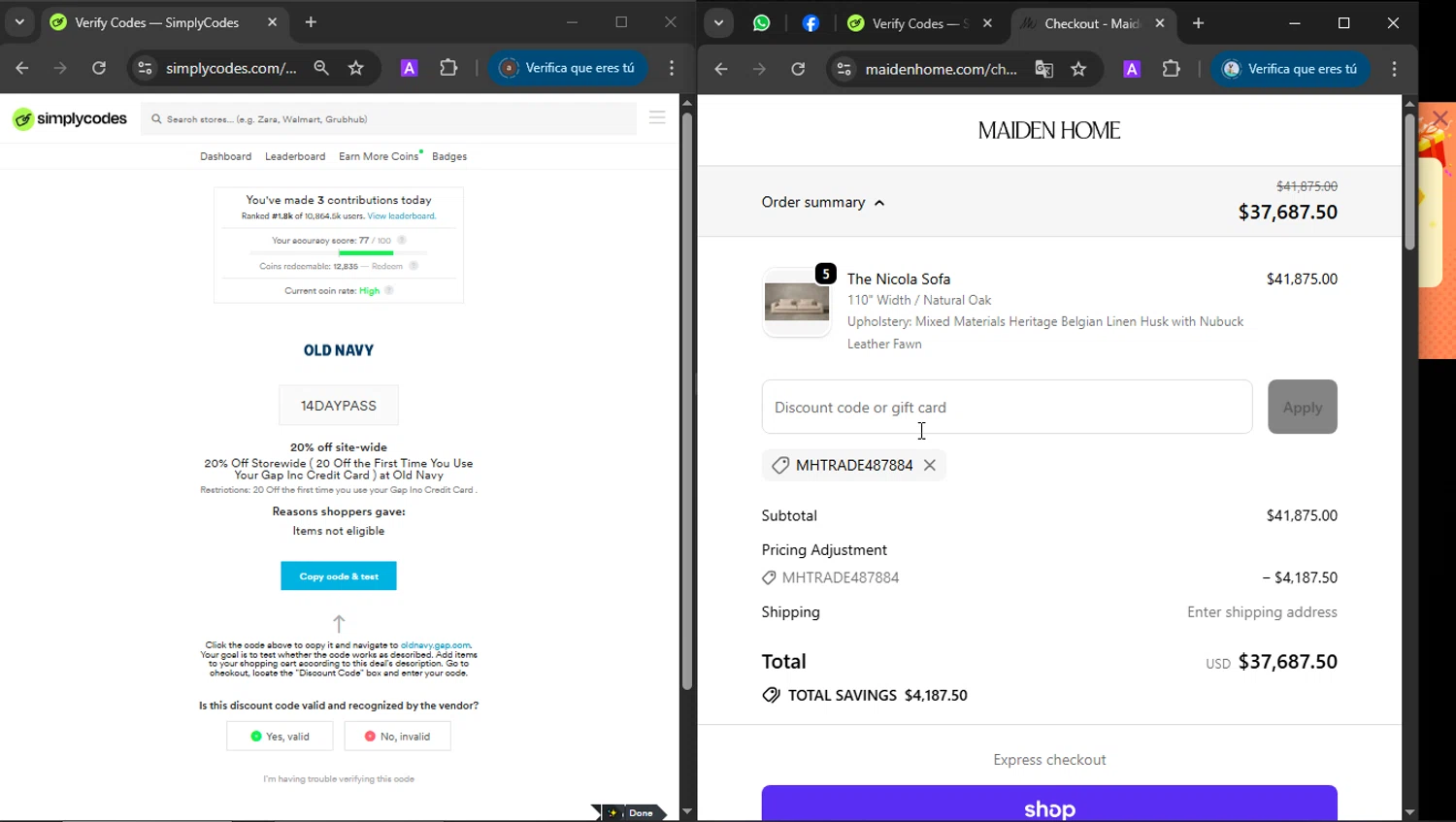Open the Badges menu item
Viewport: 1456px width, 822px height.
click(x=449, y=156)
